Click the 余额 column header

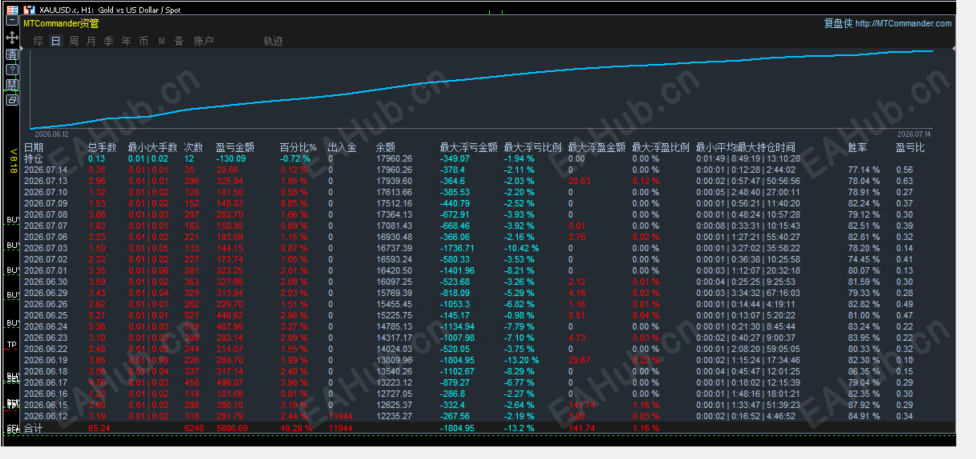click(x=386, y=148)
